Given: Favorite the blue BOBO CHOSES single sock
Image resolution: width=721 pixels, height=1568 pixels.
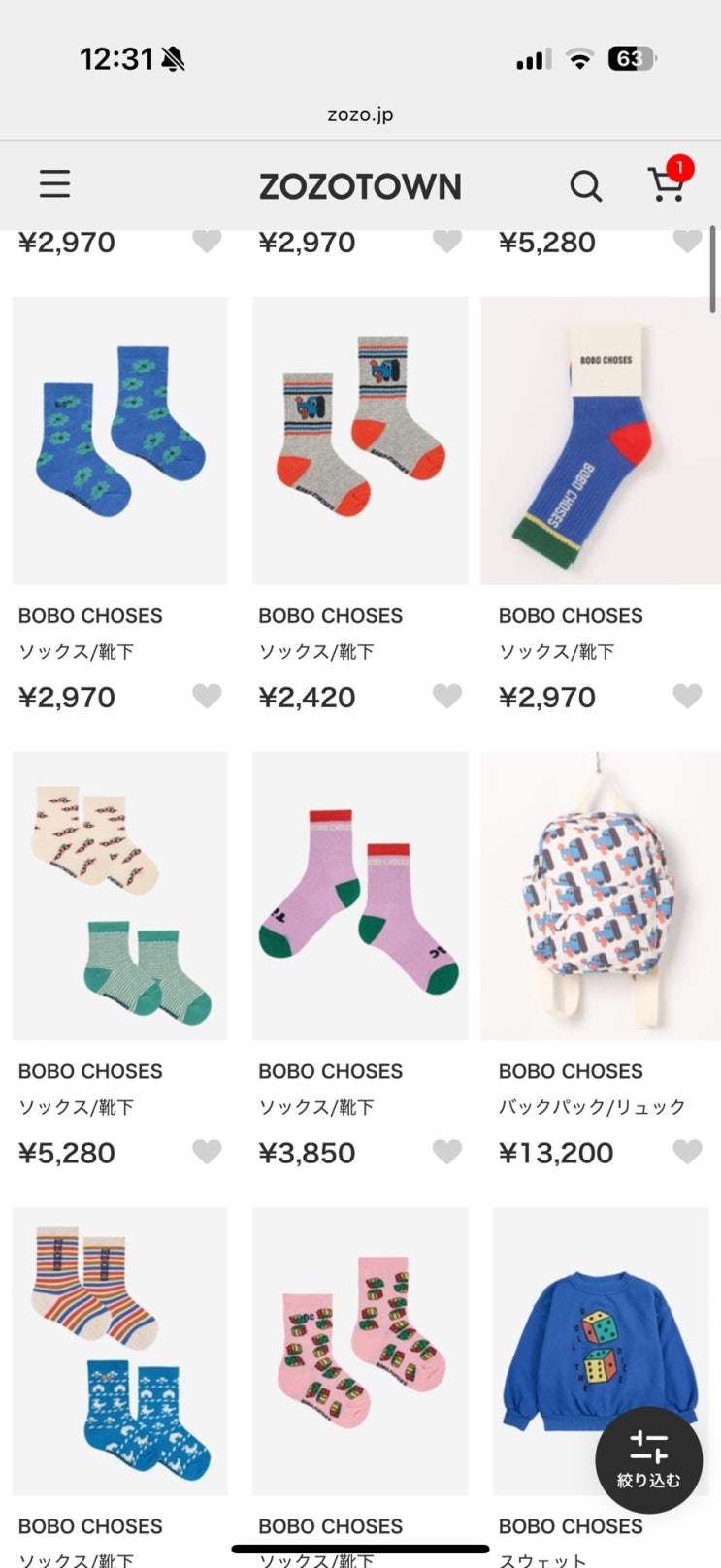Looking at the screenshot, I should [x=687, y=696].
